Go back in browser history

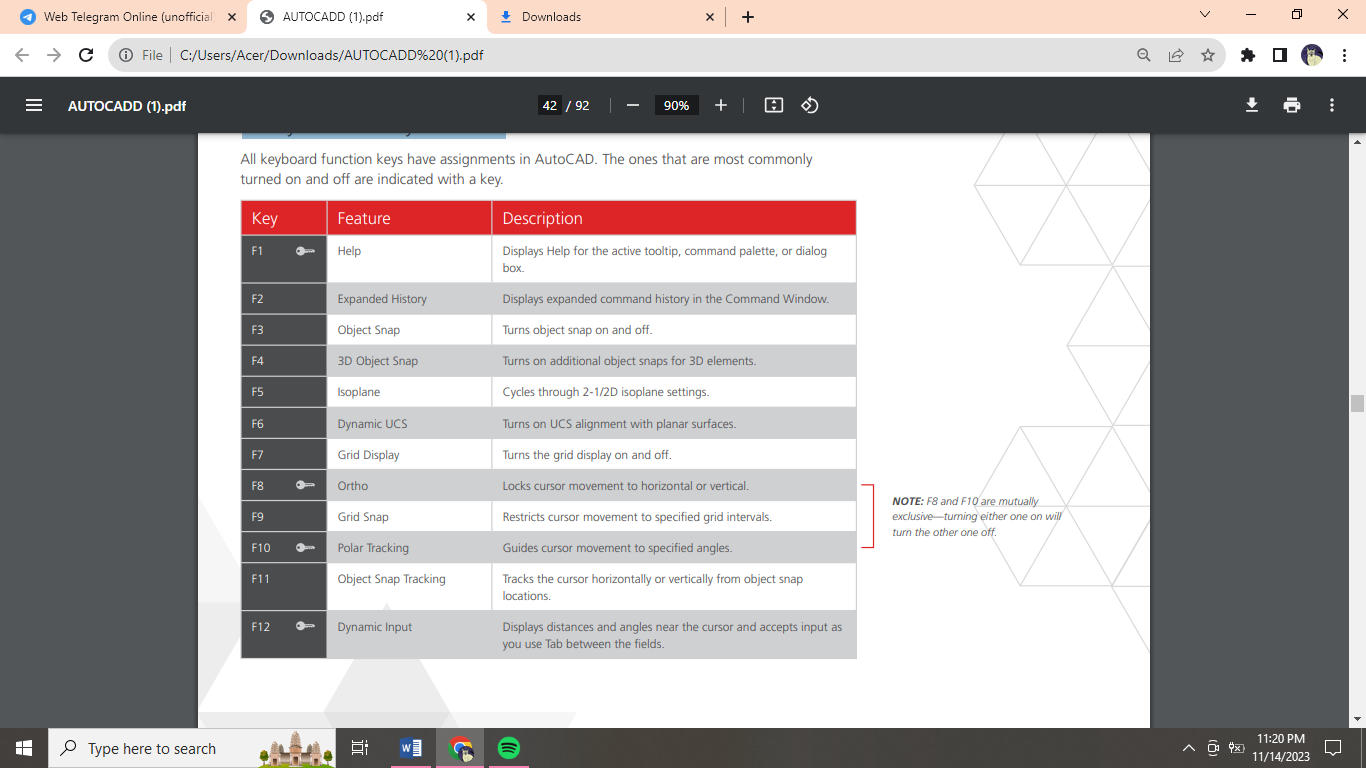pos(22,55)
